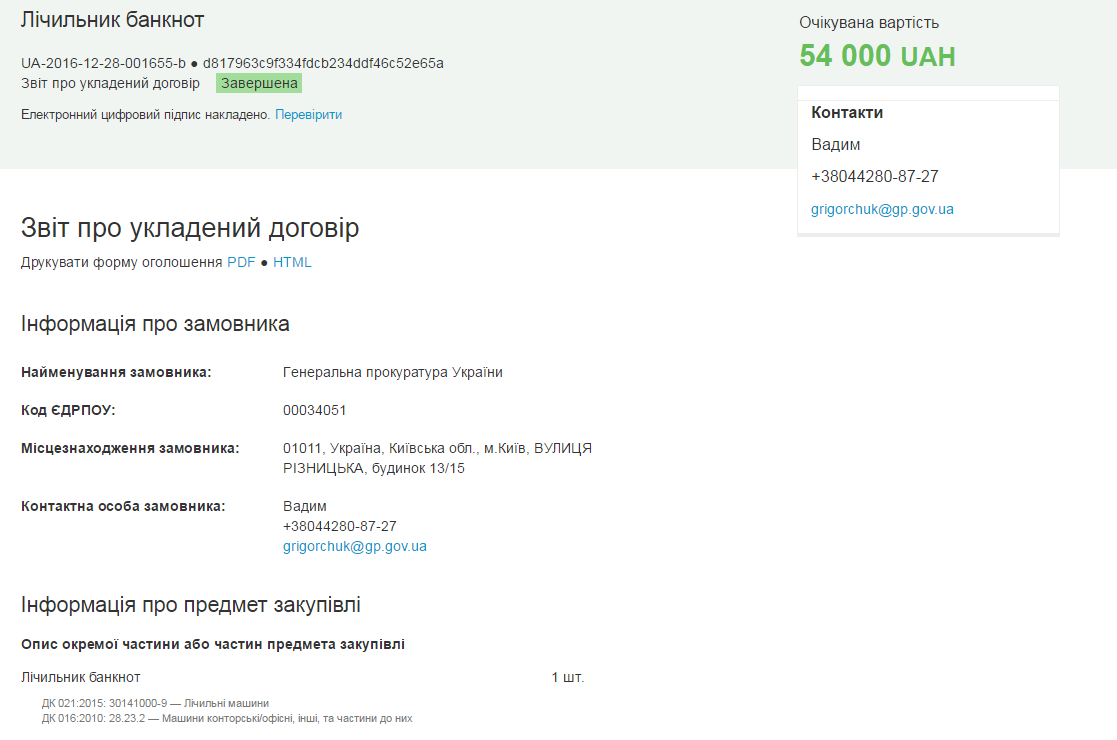Screen dimensions: 1117x740
Task: Click the address line starting with 01011, Україна
Action: [x=437, y=449]
